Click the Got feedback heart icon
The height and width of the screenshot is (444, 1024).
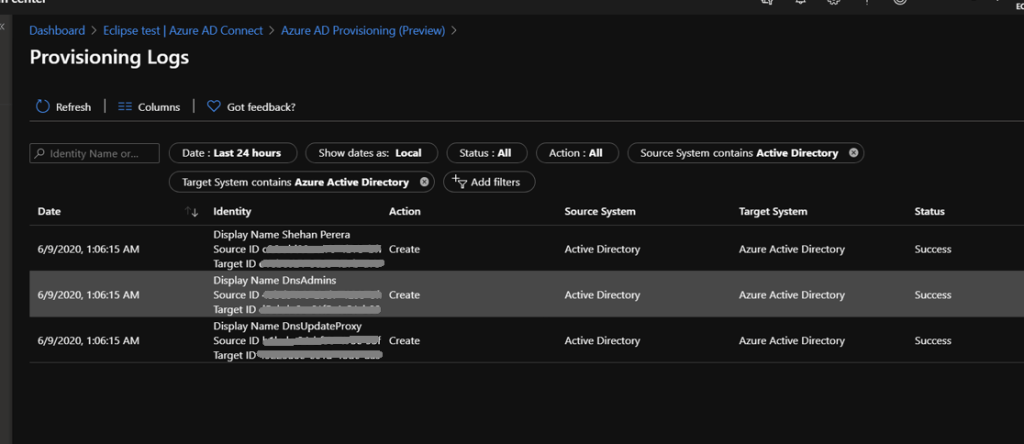tap(213, 107)
